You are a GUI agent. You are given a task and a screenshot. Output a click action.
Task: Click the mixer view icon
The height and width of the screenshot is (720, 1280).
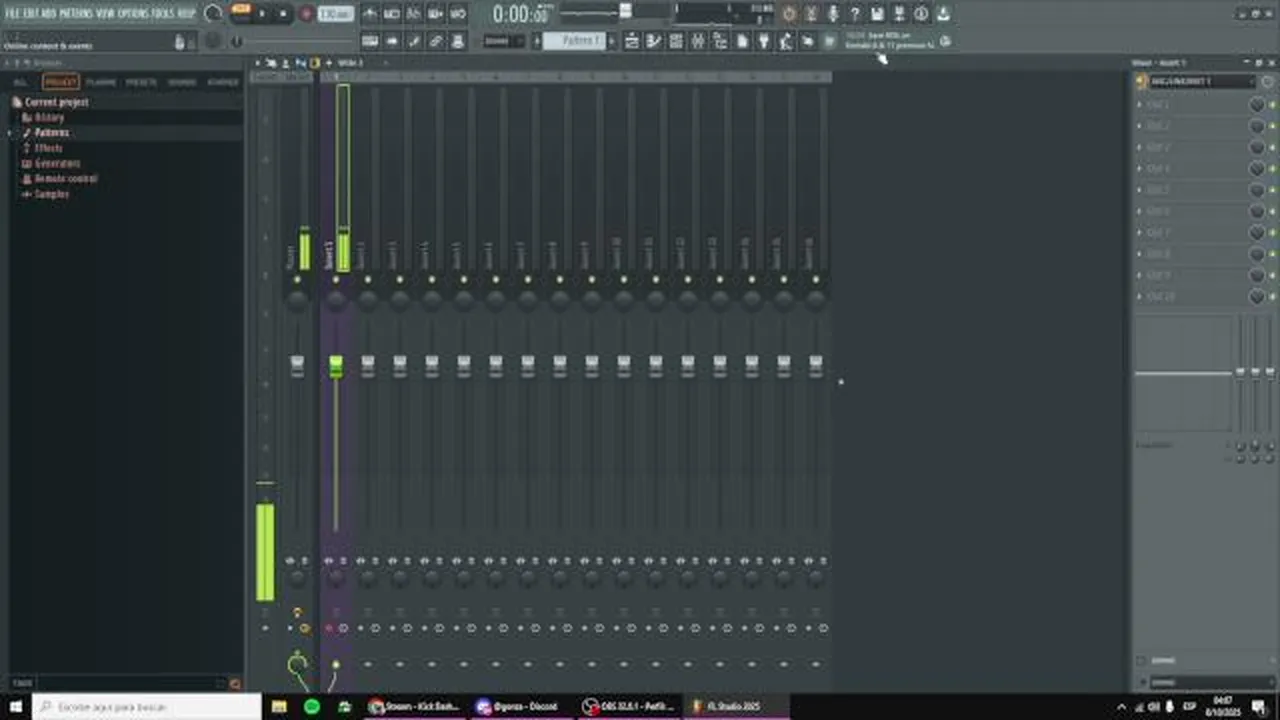point(698,41)
